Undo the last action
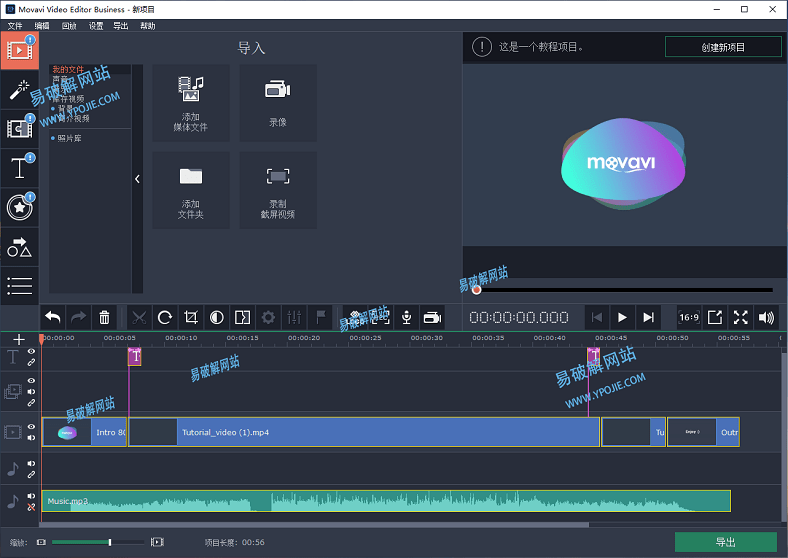The width and height of the screenshot is (788, 558). click(53, 317)
